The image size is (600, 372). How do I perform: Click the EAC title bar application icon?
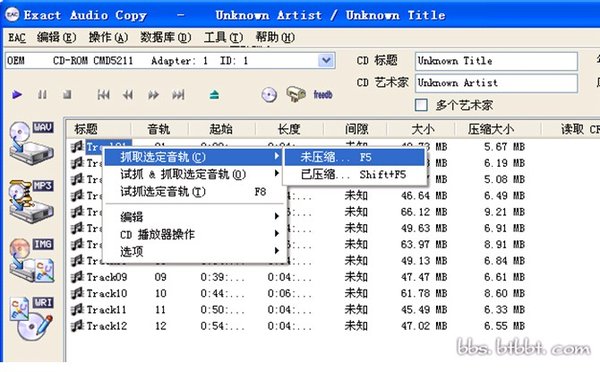coord(12,15)
